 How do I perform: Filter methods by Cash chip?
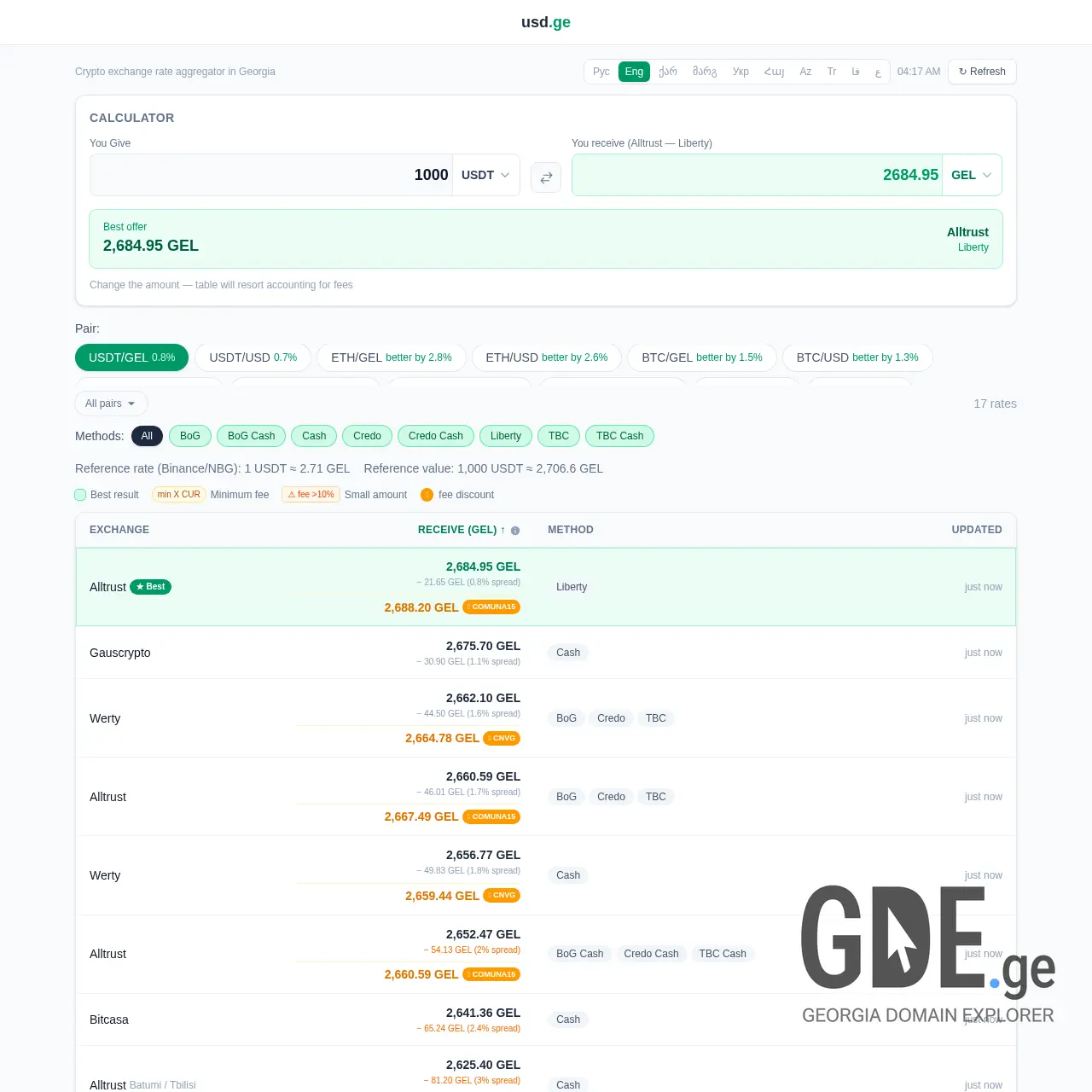tap(314, 436)
